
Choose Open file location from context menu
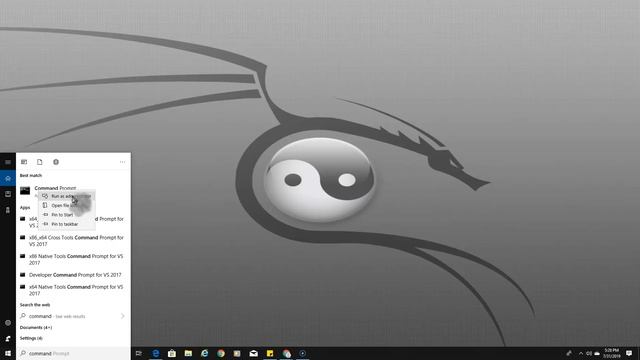pos(67,205)
